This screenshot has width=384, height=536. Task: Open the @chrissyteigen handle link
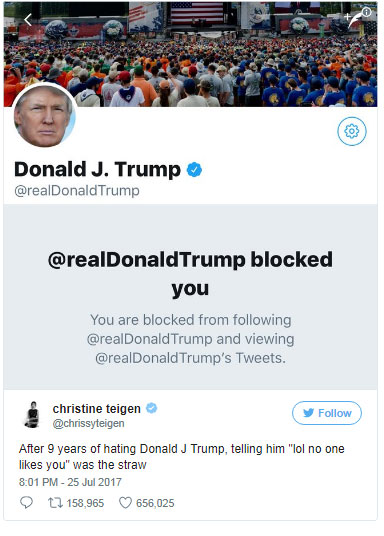point(88,423)
